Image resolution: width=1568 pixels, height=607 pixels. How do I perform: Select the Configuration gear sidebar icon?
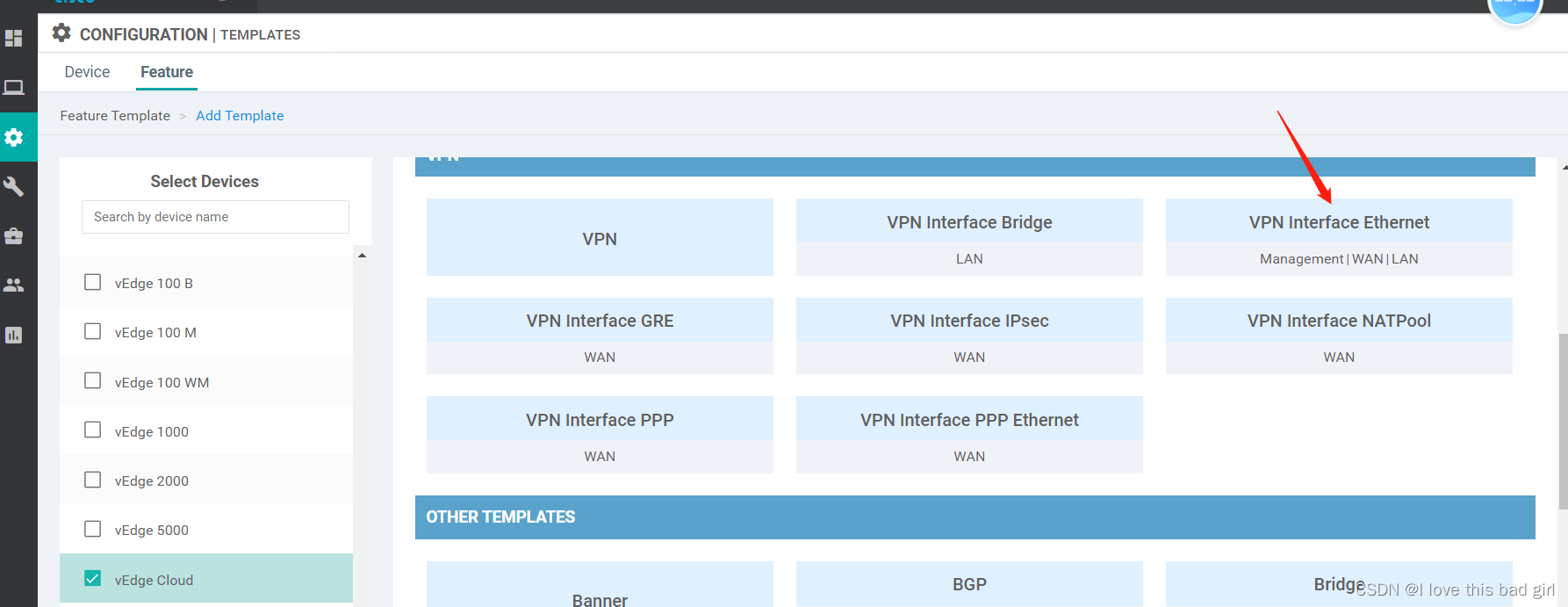(x=13, y=137)
